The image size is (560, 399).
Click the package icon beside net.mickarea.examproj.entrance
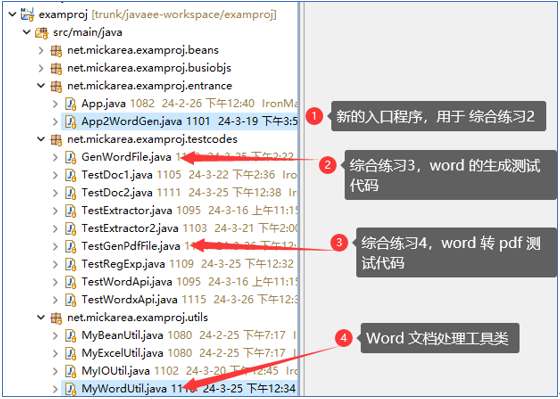tap(56, 86)
